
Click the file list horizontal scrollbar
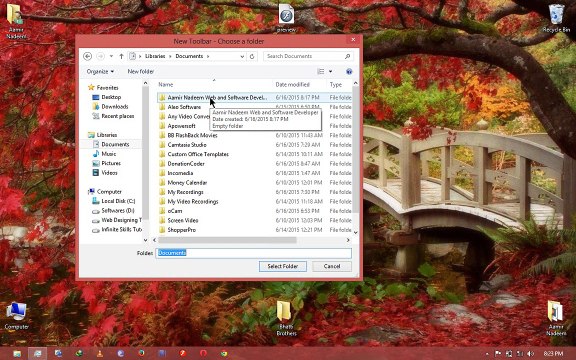tap(227, 240)
